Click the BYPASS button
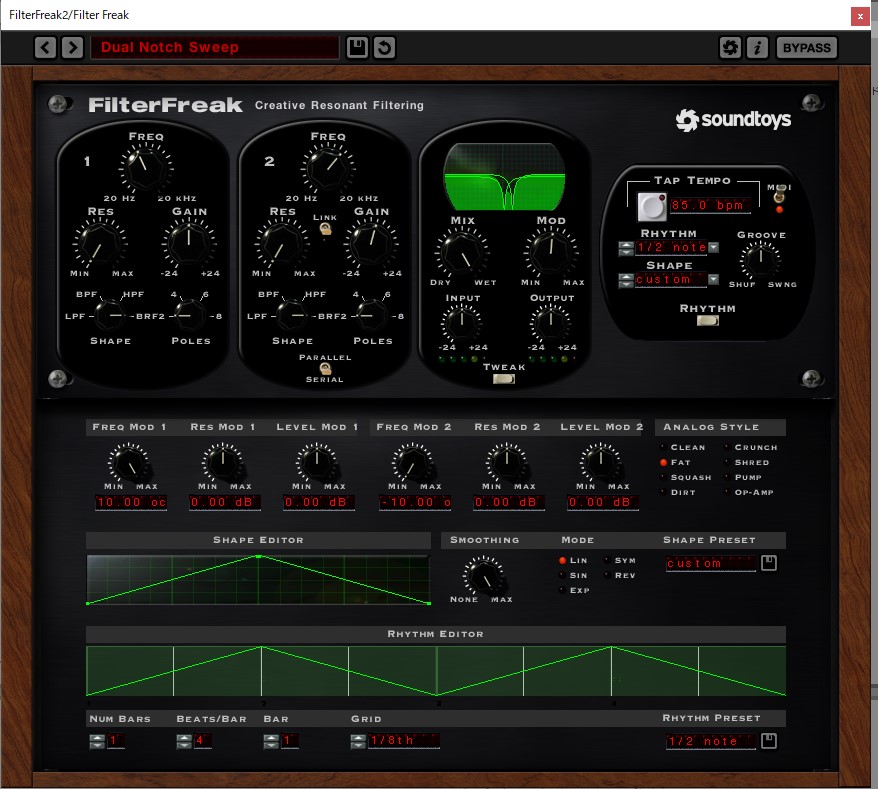The image size is (878, 789). (806, 48)
